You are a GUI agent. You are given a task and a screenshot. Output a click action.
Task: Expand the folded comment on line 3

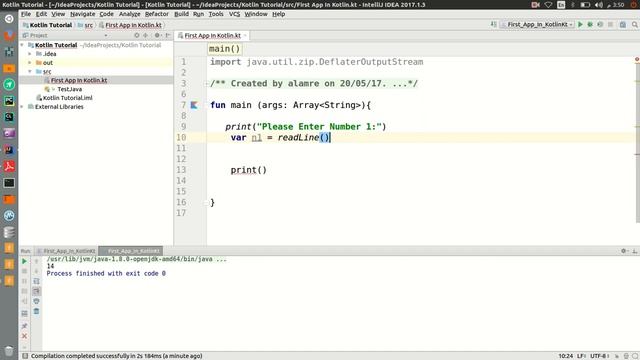(x=206, y=84)
